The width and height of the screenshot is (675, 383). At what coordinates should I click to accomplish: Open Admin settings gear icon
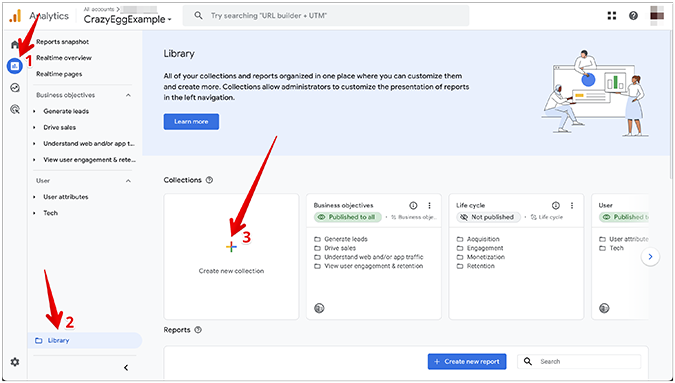pyautogui.click(x=15, y=362)
